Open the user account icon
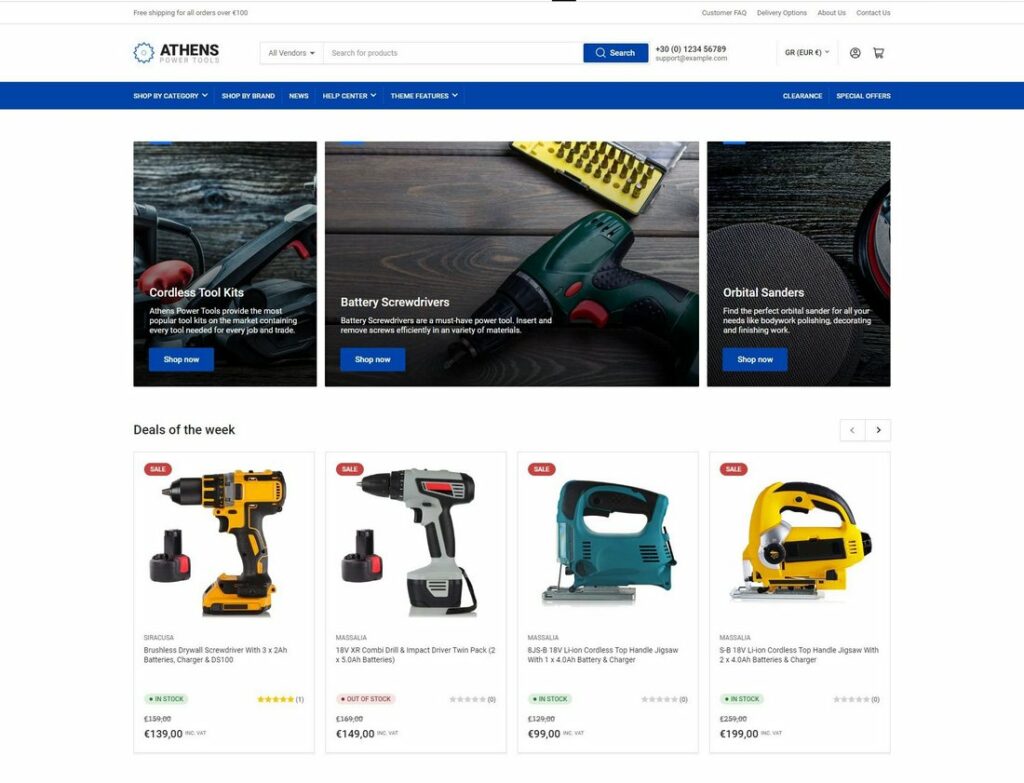The height and width of the screenshot is (783, 1024). 855,53
